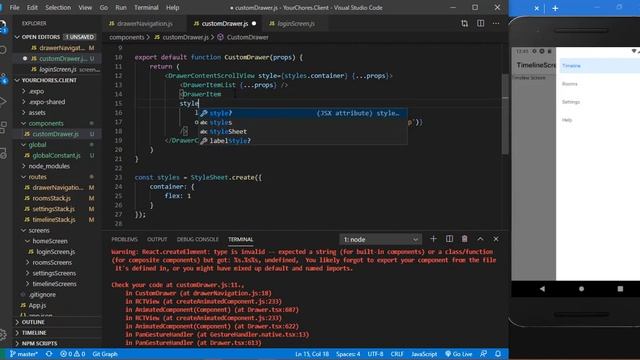Click the CustomDrawer breadcrumb symbol

[x=247, y=37]
